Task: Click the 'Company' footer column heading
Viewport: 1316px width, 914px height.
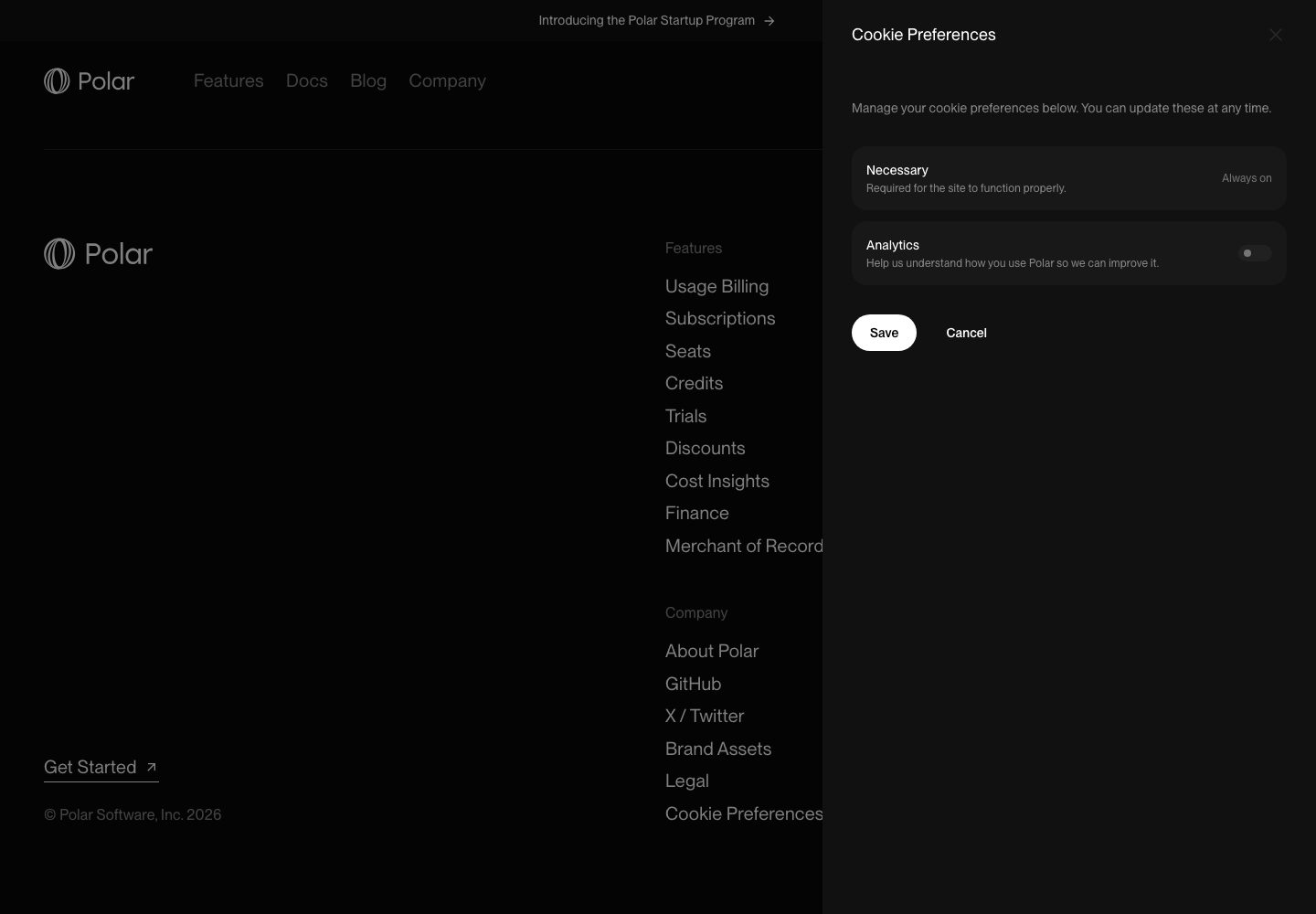Action: (x=695, y=613)
